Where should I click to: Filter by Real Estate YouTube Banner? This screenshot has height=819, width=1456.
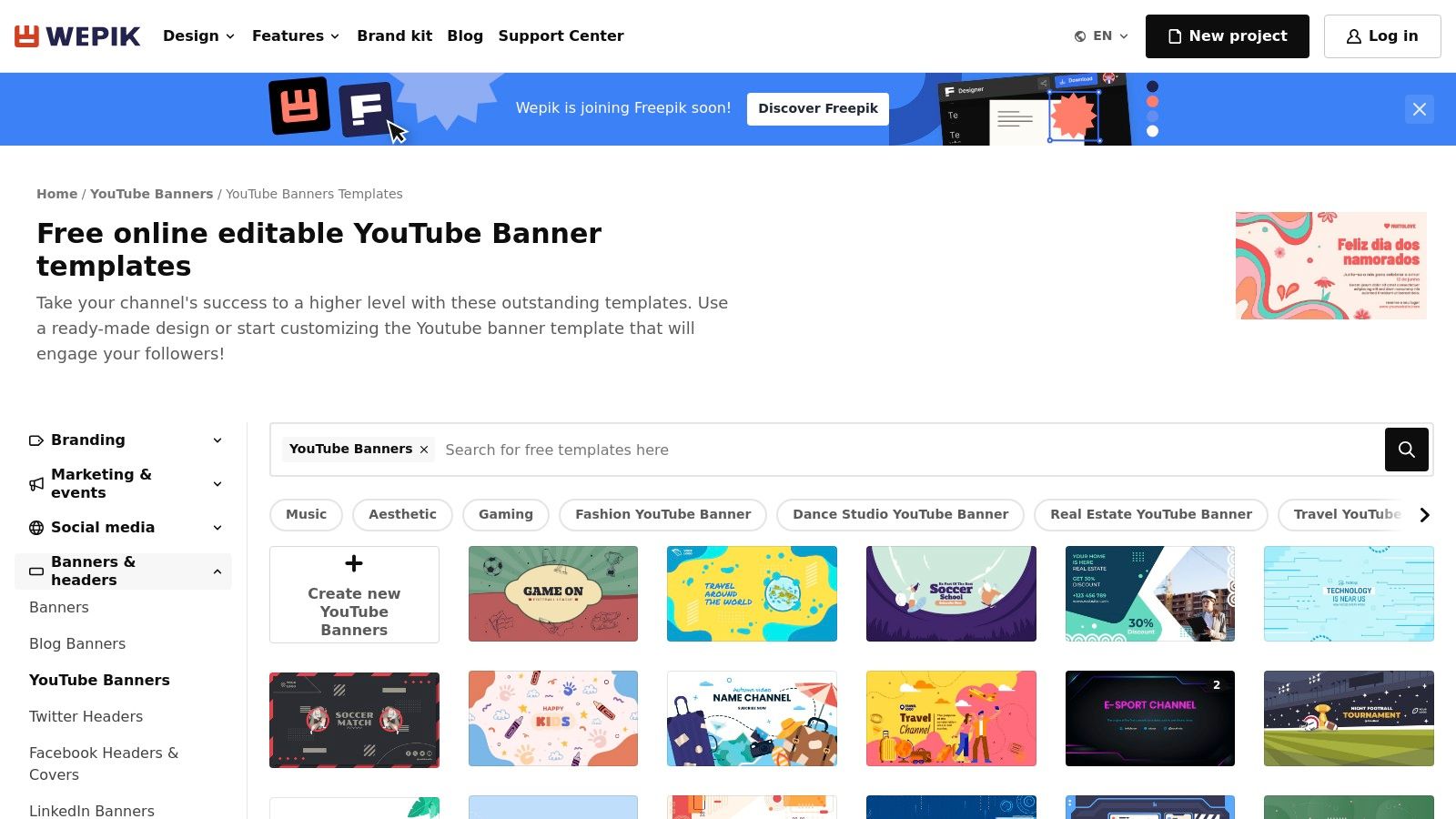pos(1151,515)
